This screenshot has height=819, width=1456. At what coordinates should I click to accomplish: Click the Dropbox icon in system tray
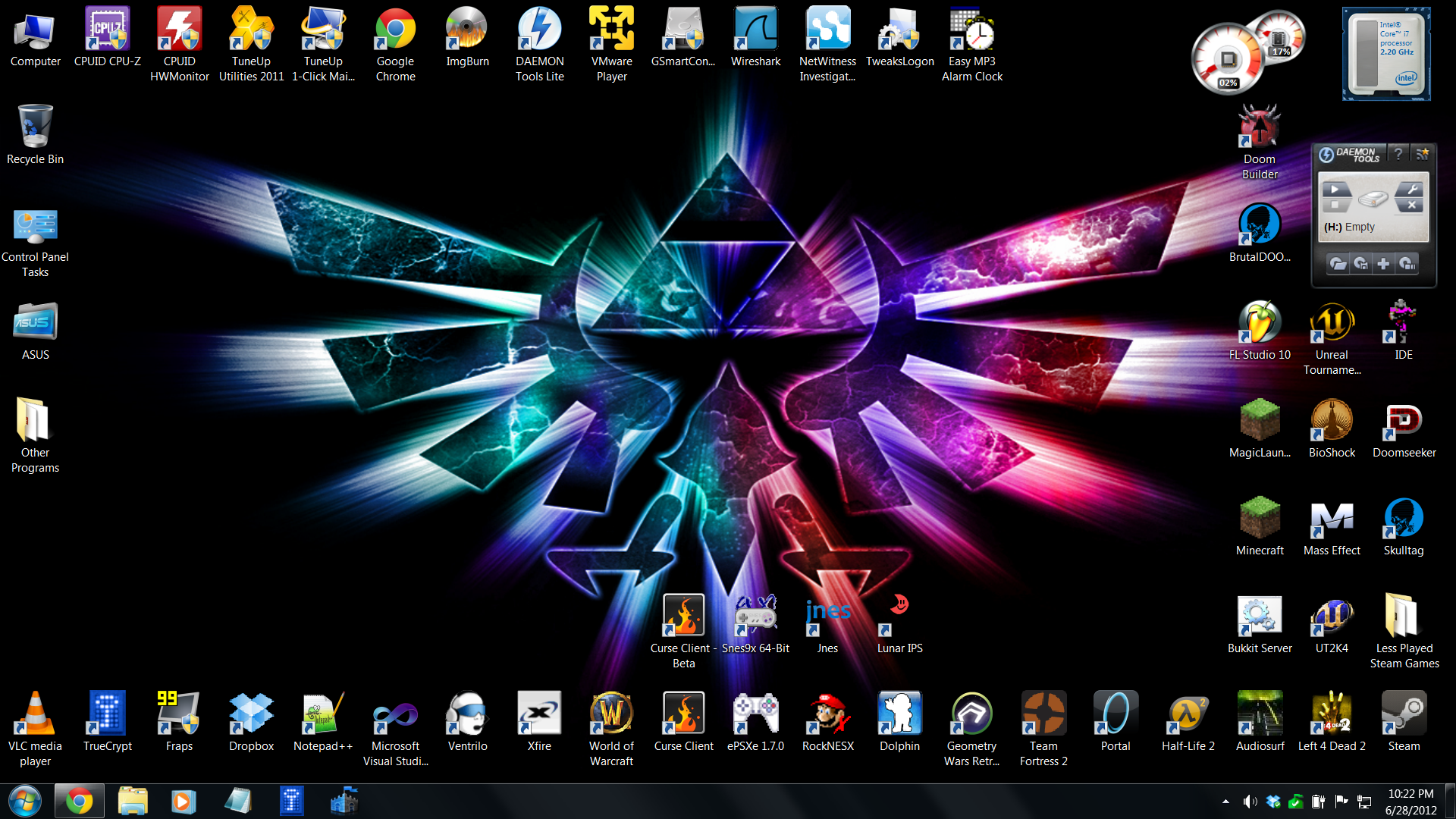(x=1273, y=802)
